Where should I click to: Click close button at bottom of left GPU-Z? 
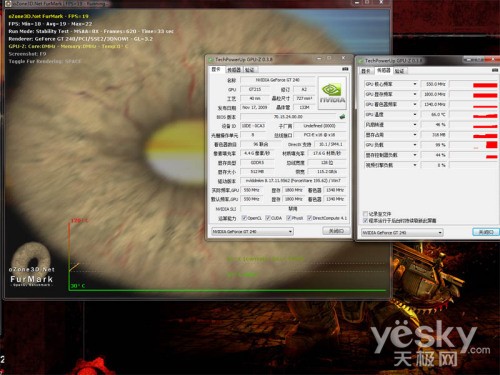(336, 231)
